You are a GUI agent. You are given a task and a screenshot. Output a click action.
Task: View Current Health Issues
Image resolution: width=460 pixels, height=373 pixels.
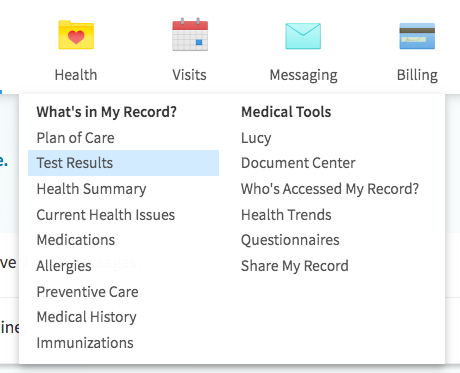coord(106,215)
